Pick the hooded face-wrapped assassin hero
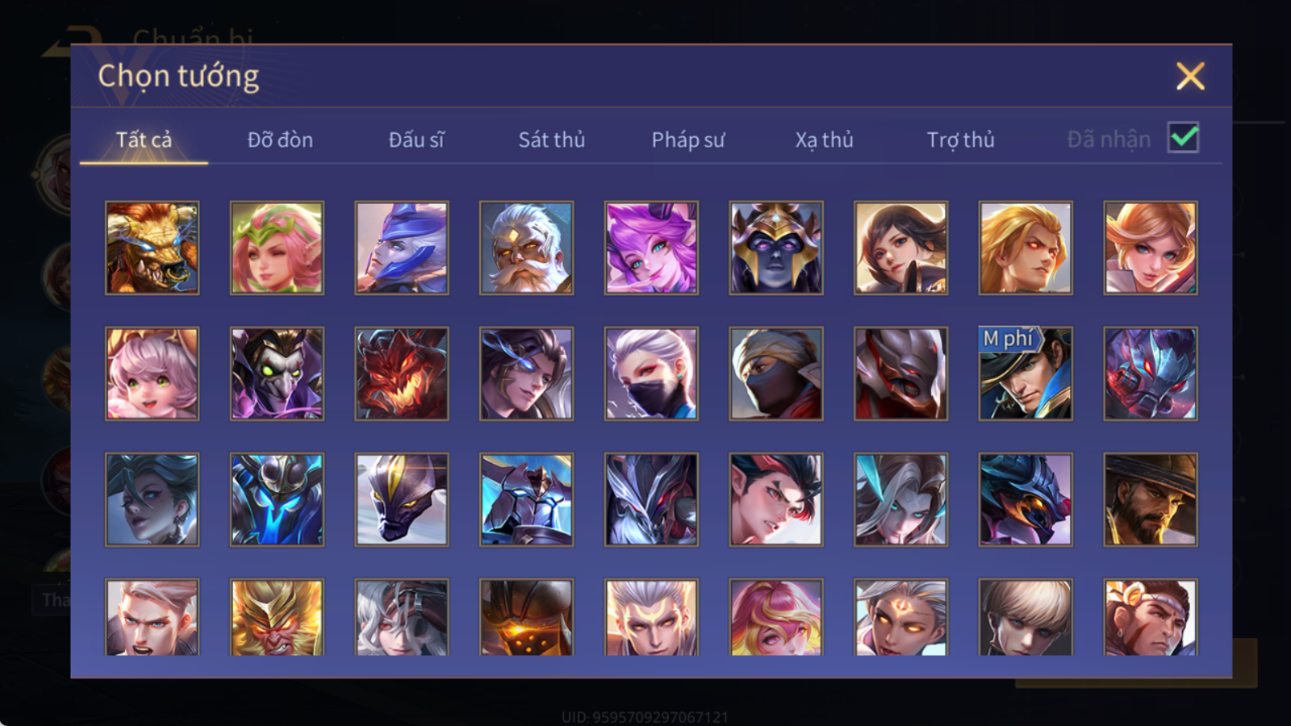This screenshot has width=1291, height=726. click(776, 374)
